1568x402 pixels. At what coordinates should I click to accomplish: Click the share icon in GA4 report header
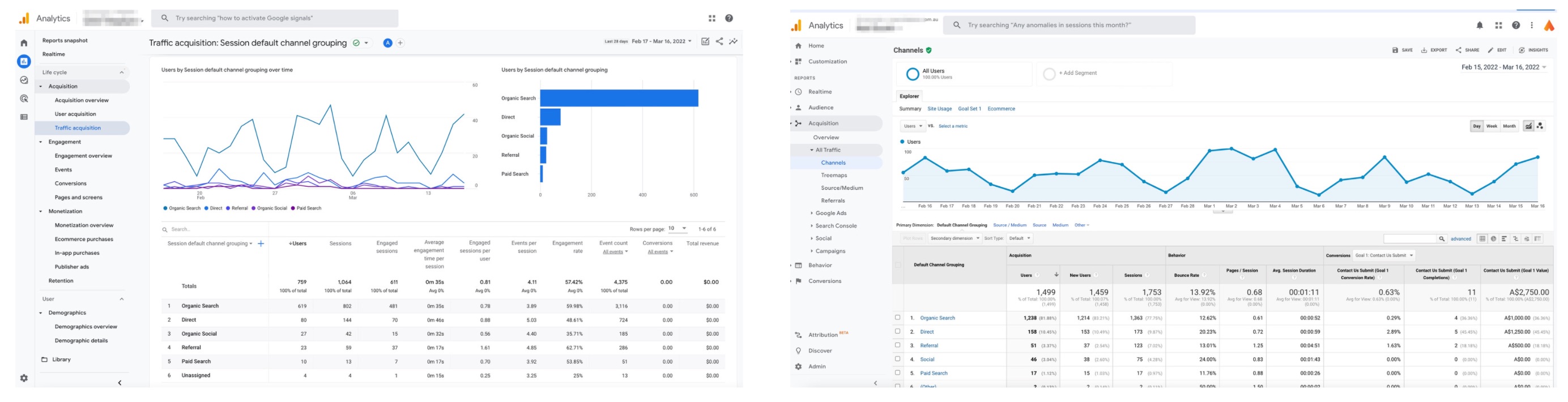719,41
